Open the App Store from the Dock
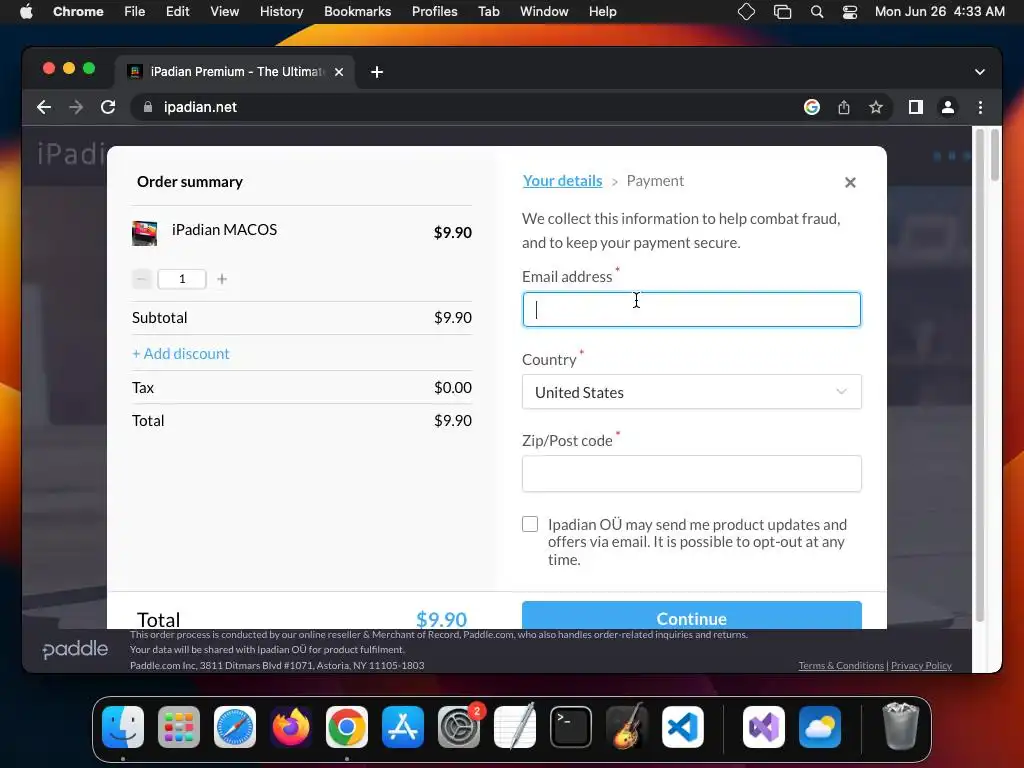The height and width of the screenshot is (768, 1024). pyautogui.click(x=403, y=727)
